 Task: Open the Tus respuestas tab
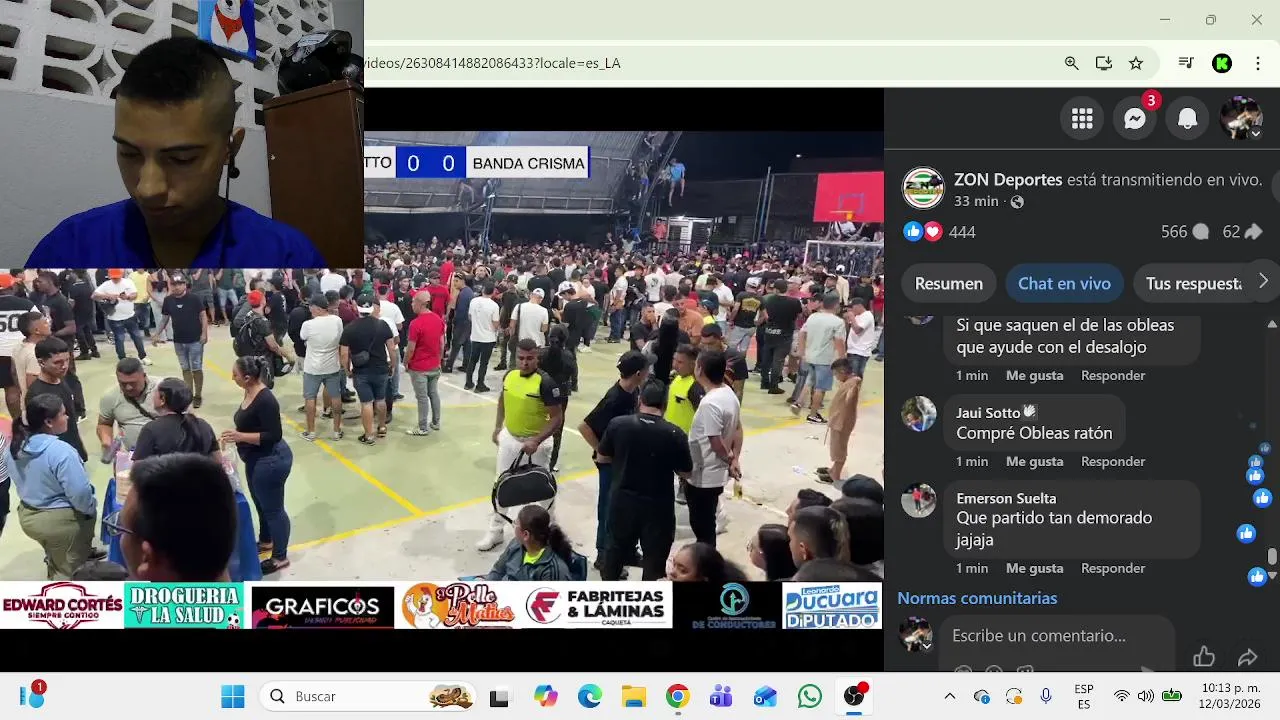tap(1193, 284)
